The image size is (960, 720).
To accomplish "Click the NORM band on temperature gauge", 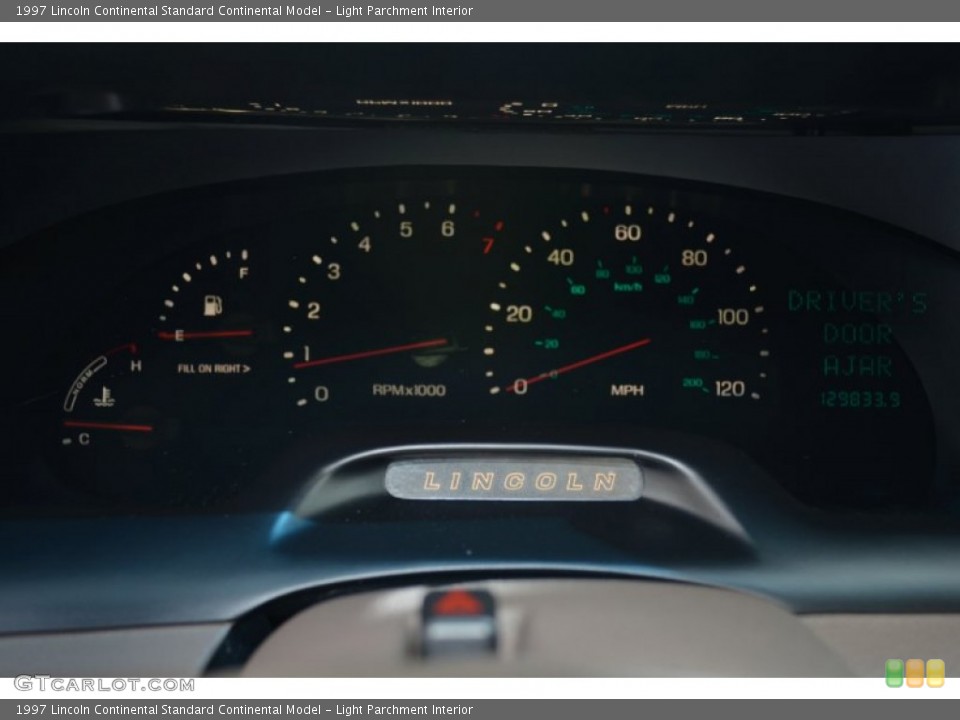I will pyautogui.click(x=84, y=383).
